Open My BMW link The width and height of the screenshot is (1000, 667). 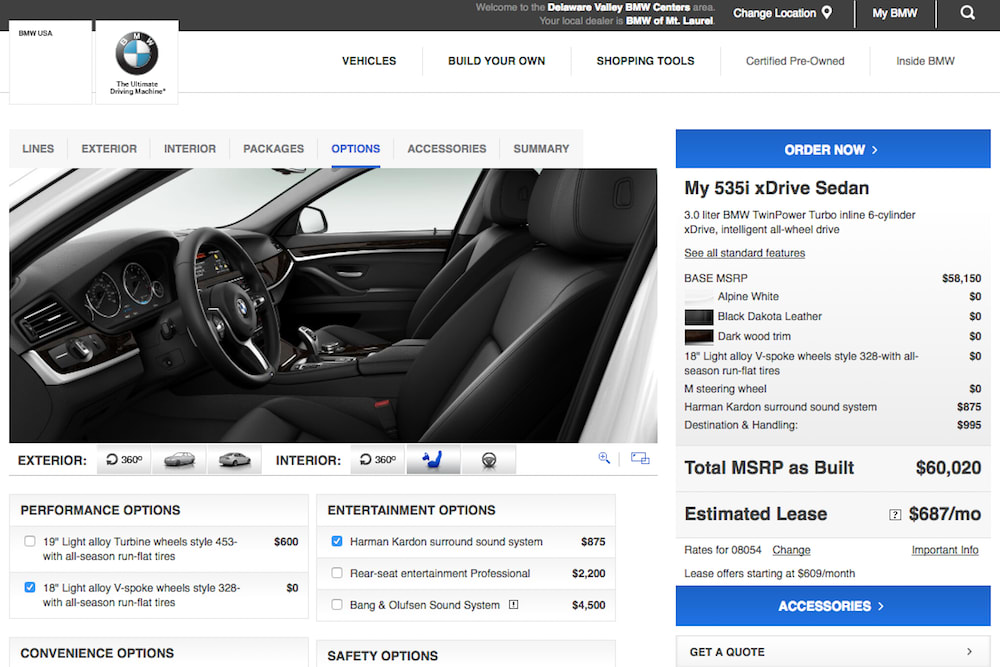[895, 13]
